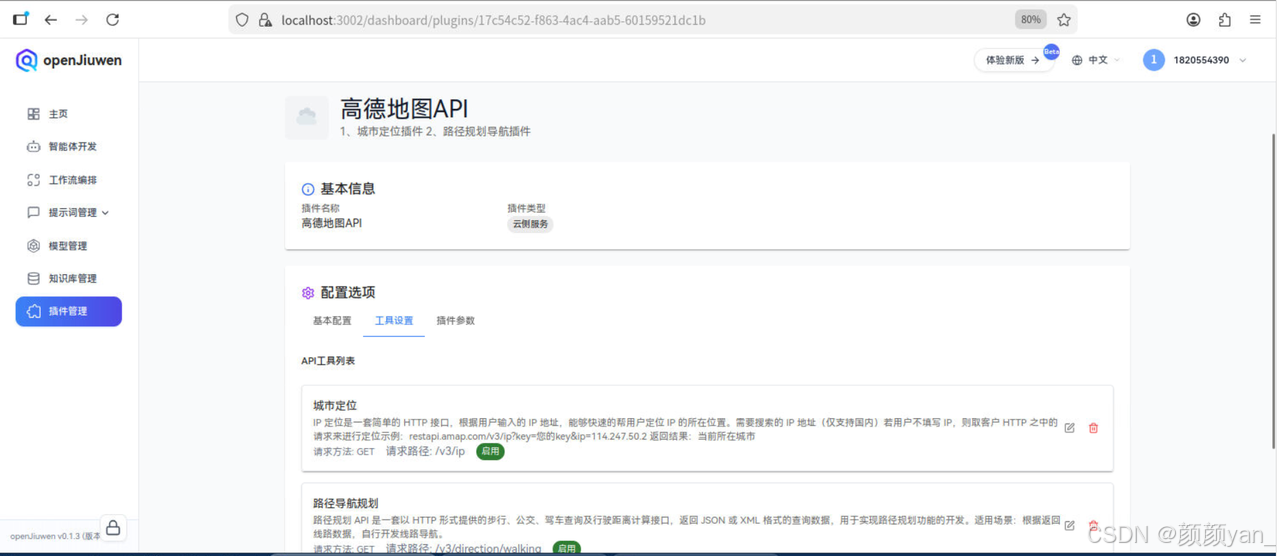Click the shield tracking protection icon
Screen dimensions: 1280x556
click(242, 19)
